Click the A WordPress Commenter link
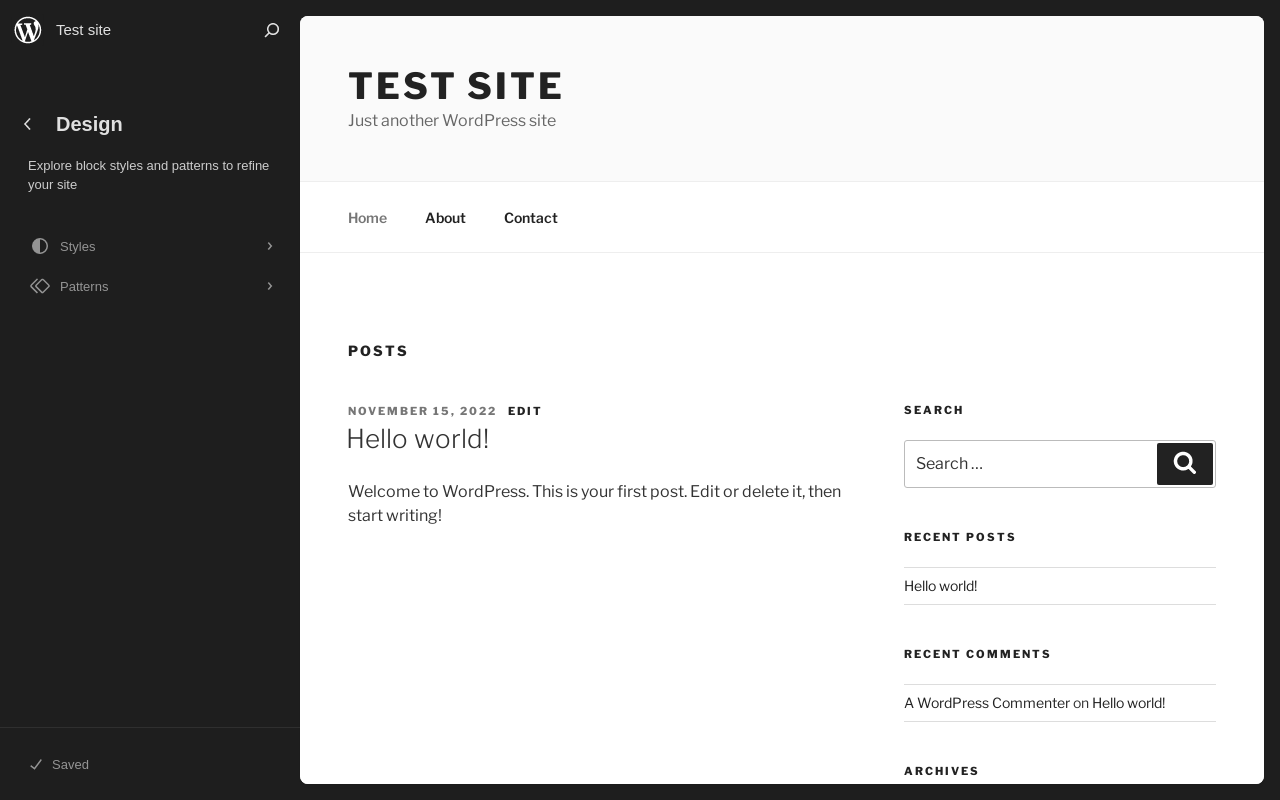 coord(986,703)
